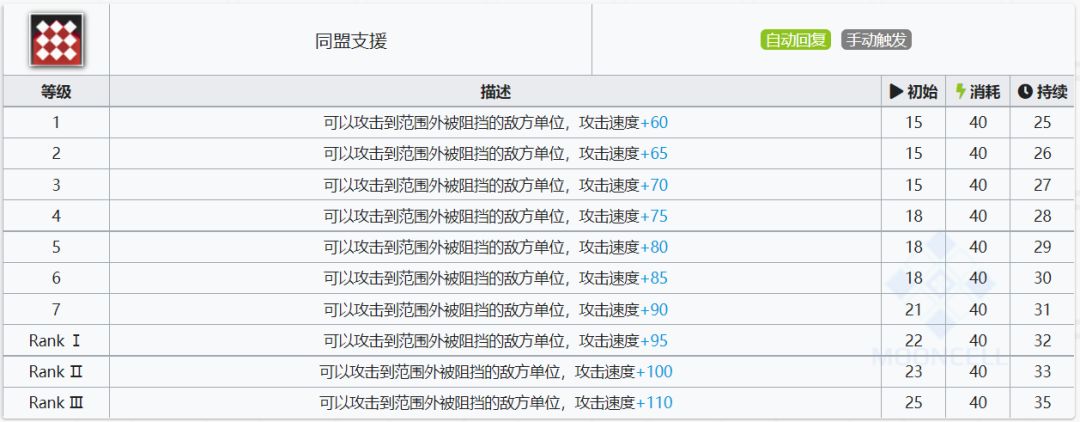Click the 描述 column header
Screen dimensions: 1080x422
point(495,92)
